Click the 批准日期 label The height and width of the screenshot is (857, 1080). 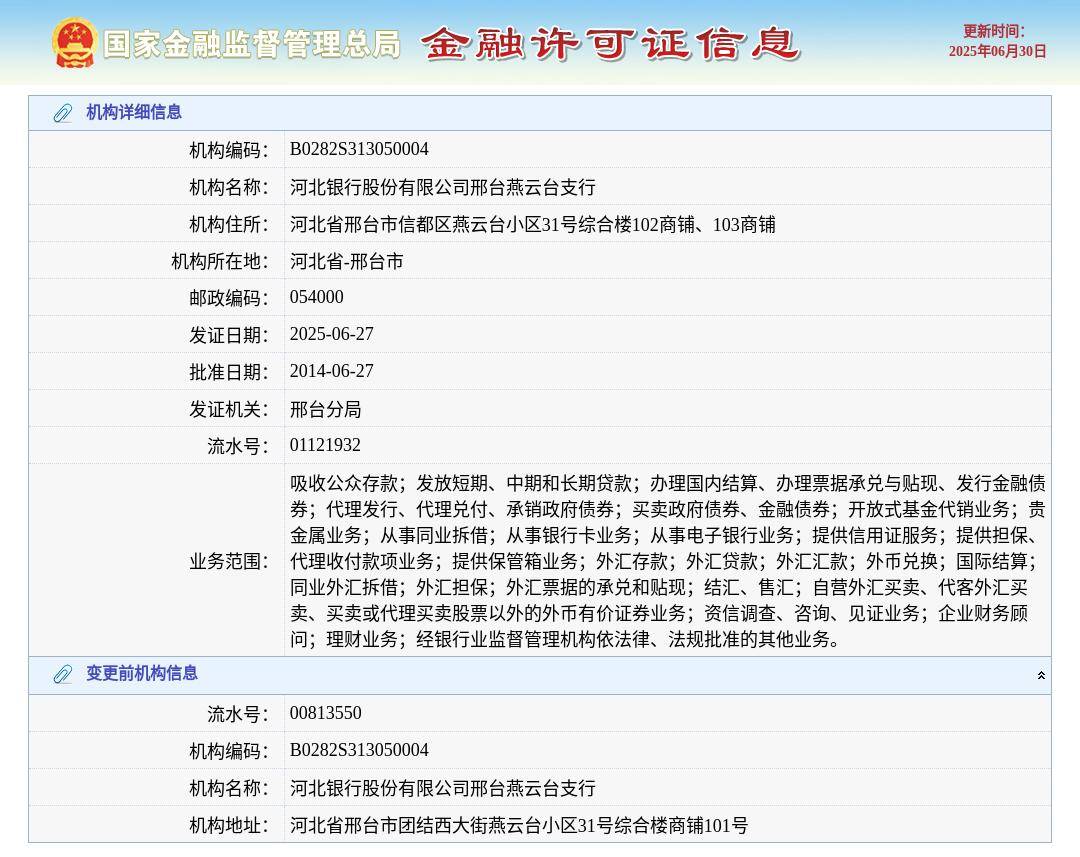229,372
